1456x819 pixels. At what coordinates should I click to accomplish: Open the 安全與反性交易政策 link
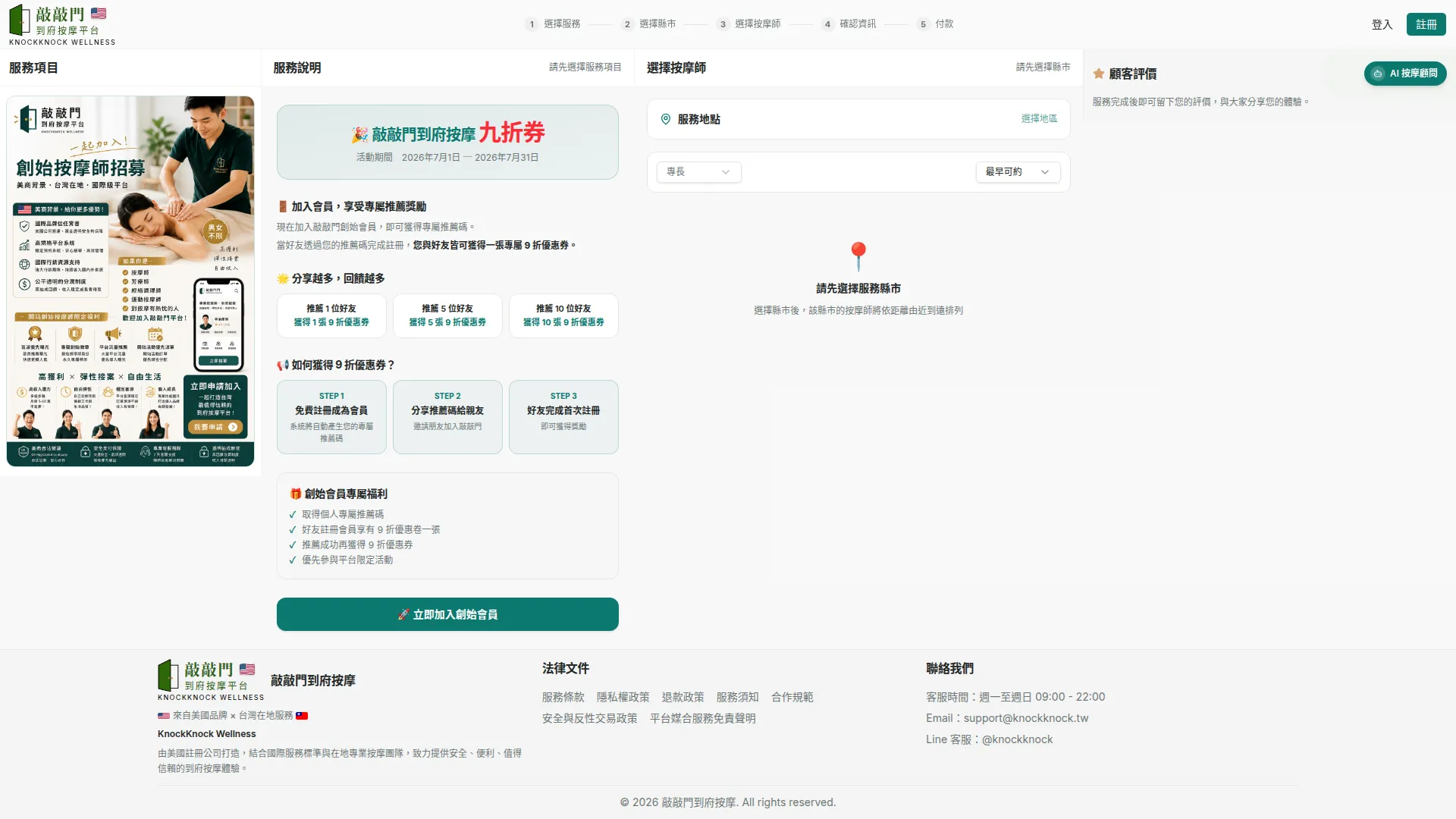coord(590,719)
